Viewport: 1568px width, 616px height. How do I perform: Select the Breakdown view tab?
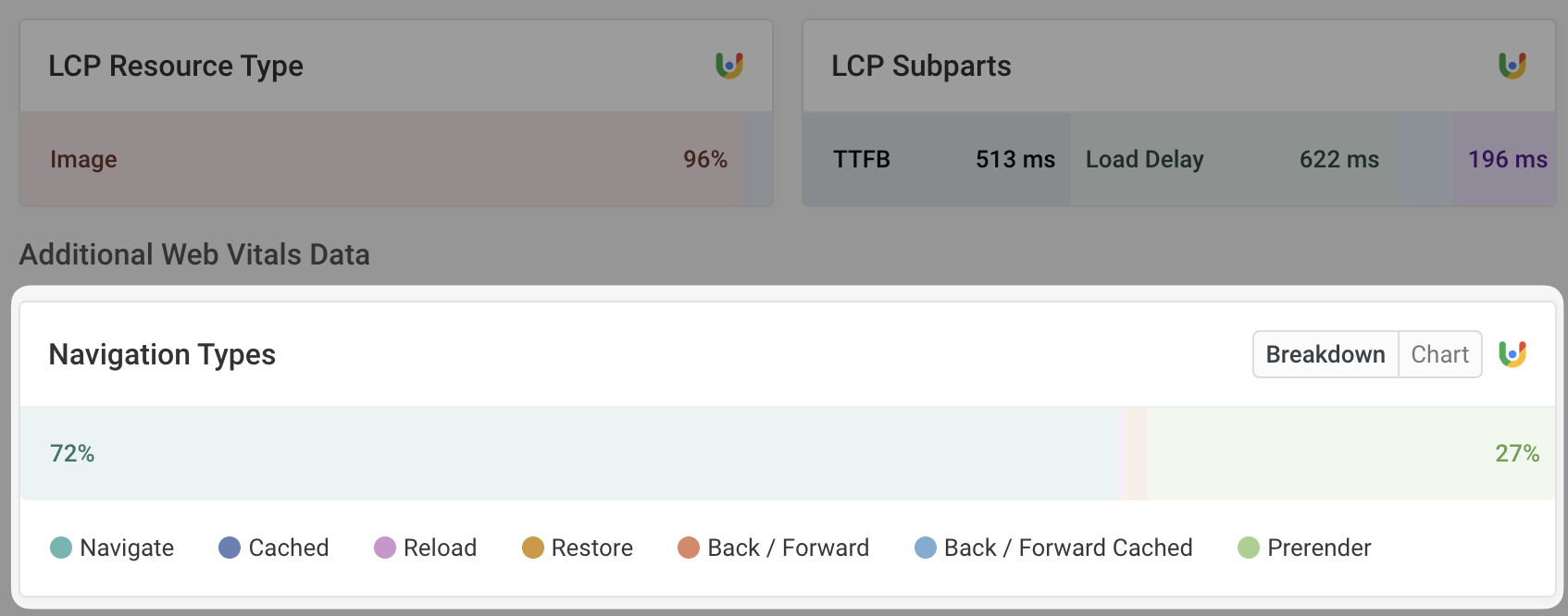[x=1325, y=354]
